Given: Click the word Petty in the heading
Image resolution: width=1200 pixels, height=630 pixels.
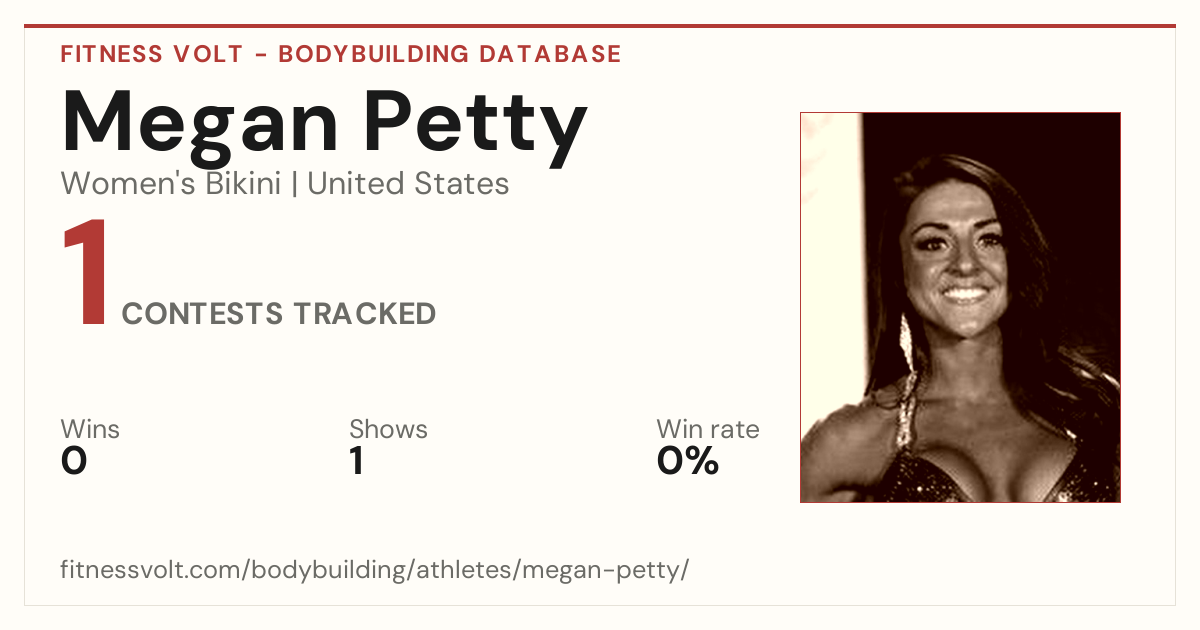Looking at the screenshot, I should pyautogui.click(x=478, y=128).
